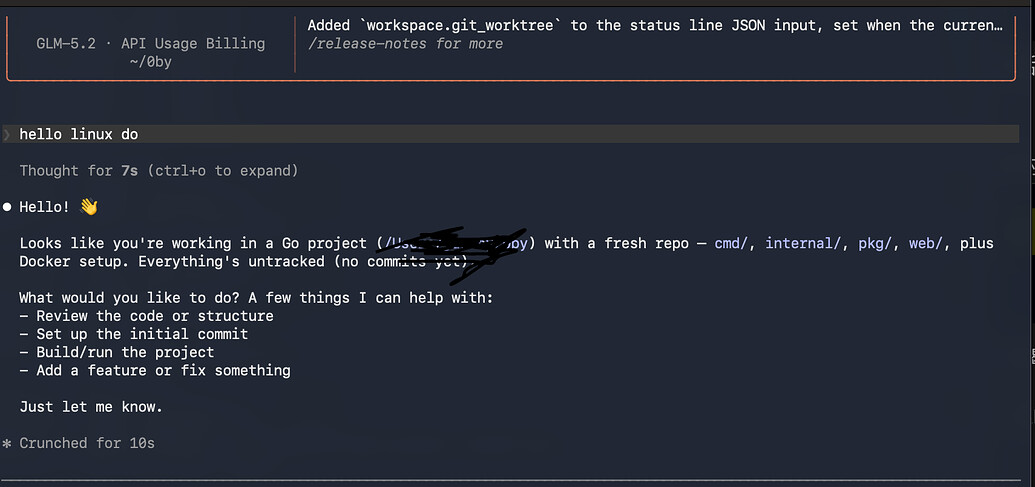Select the Set up the initial commit item
The width and height of the screenshot is (1035, 487).
click(x=133, y=335)
